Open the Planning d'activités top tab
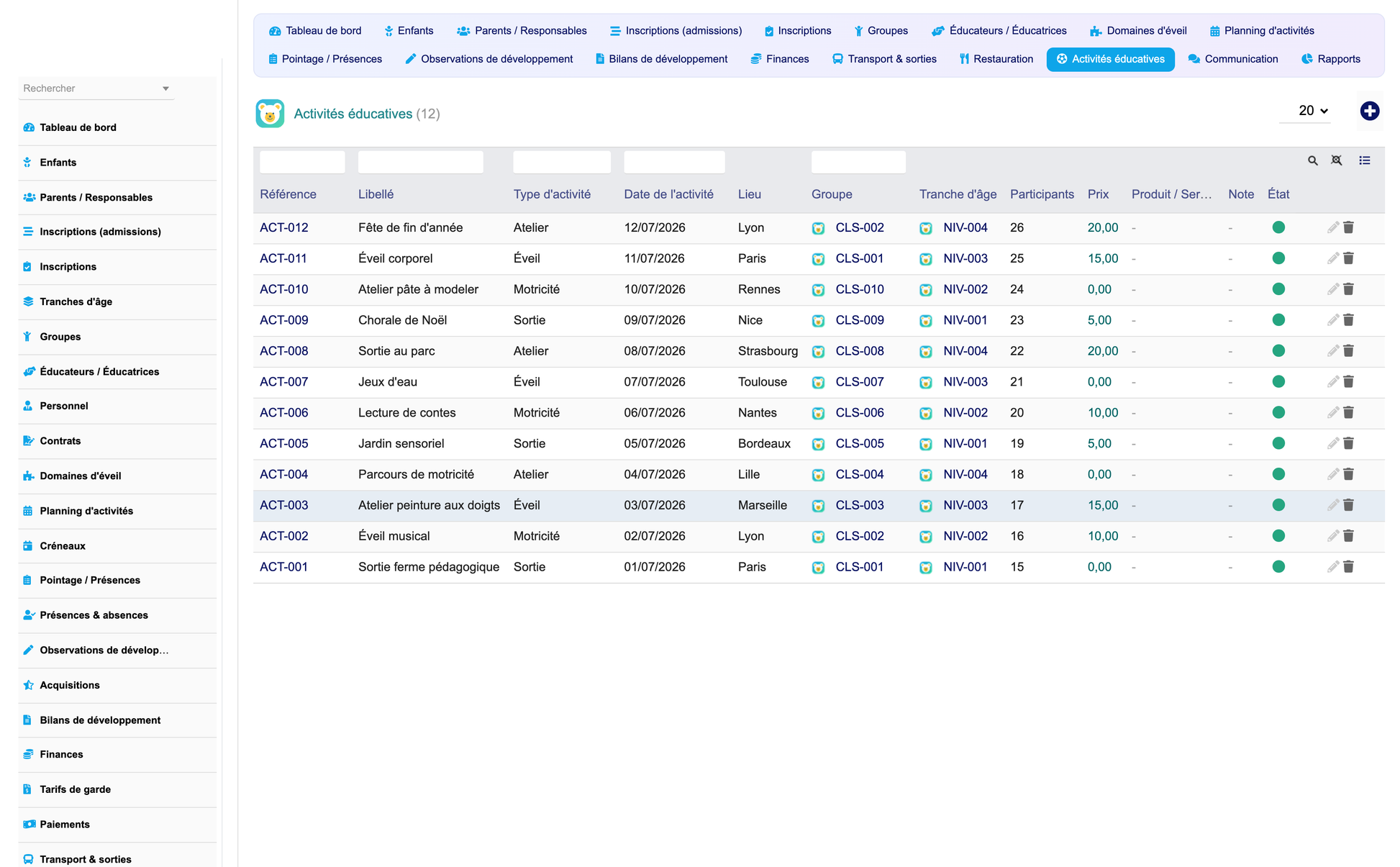 [x=1262, y=31]
